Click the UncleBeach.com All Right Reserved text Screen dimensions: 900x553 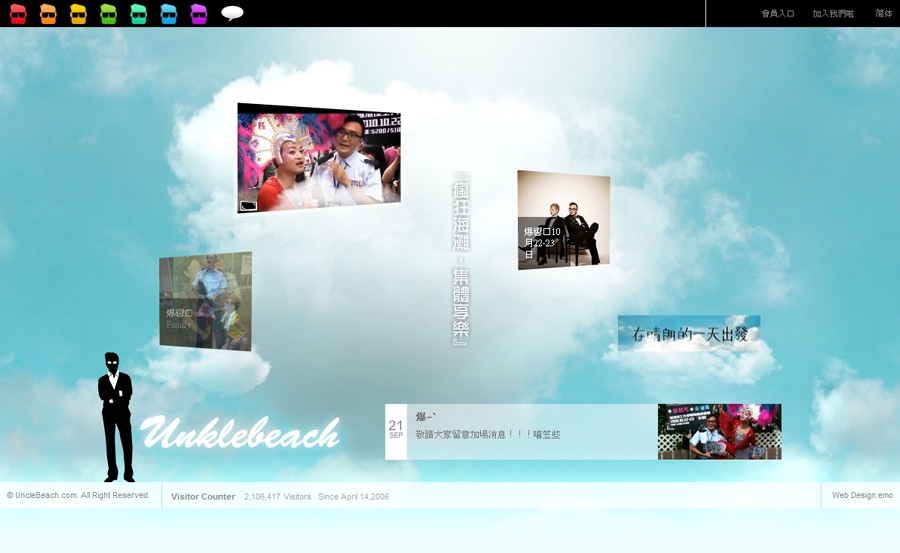78,495
